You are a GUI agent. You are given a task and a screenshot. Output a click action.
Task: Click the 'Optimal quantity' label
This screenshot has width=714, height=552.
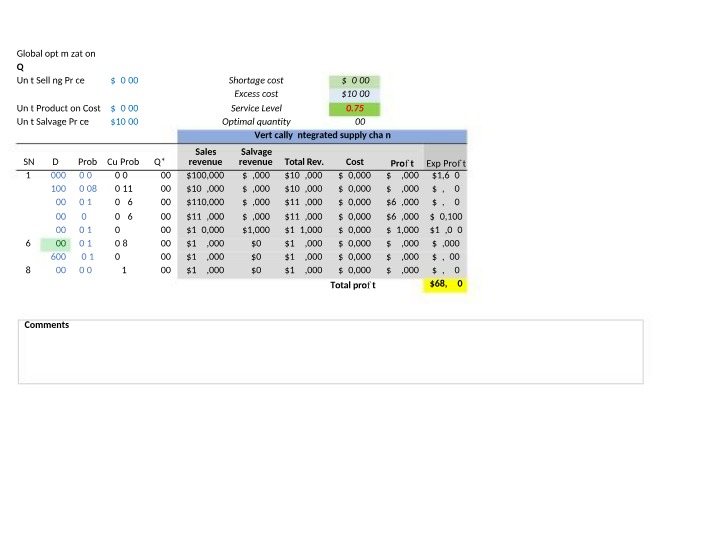click(x=256, y=122)
